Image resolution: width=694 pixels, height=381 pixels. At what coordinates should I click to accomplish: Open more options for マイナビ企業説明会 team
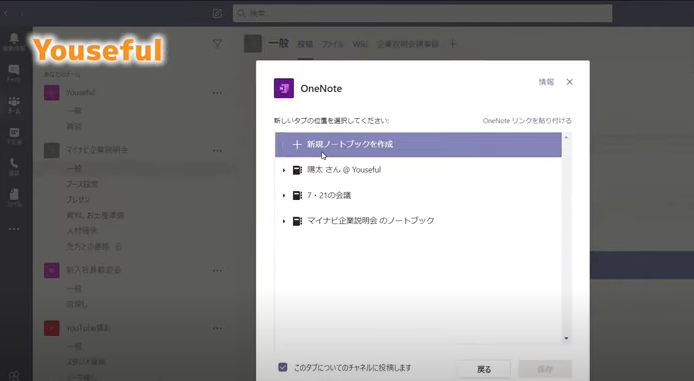pyautogui.click(x=217, y=150)
